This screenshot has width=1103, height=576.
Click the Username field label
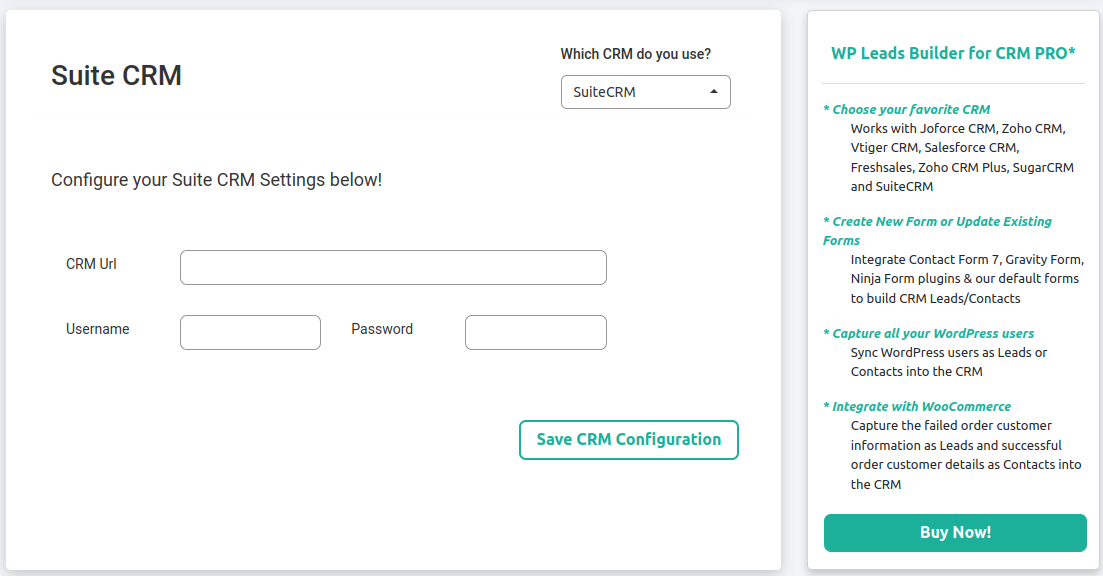point(98,328)
